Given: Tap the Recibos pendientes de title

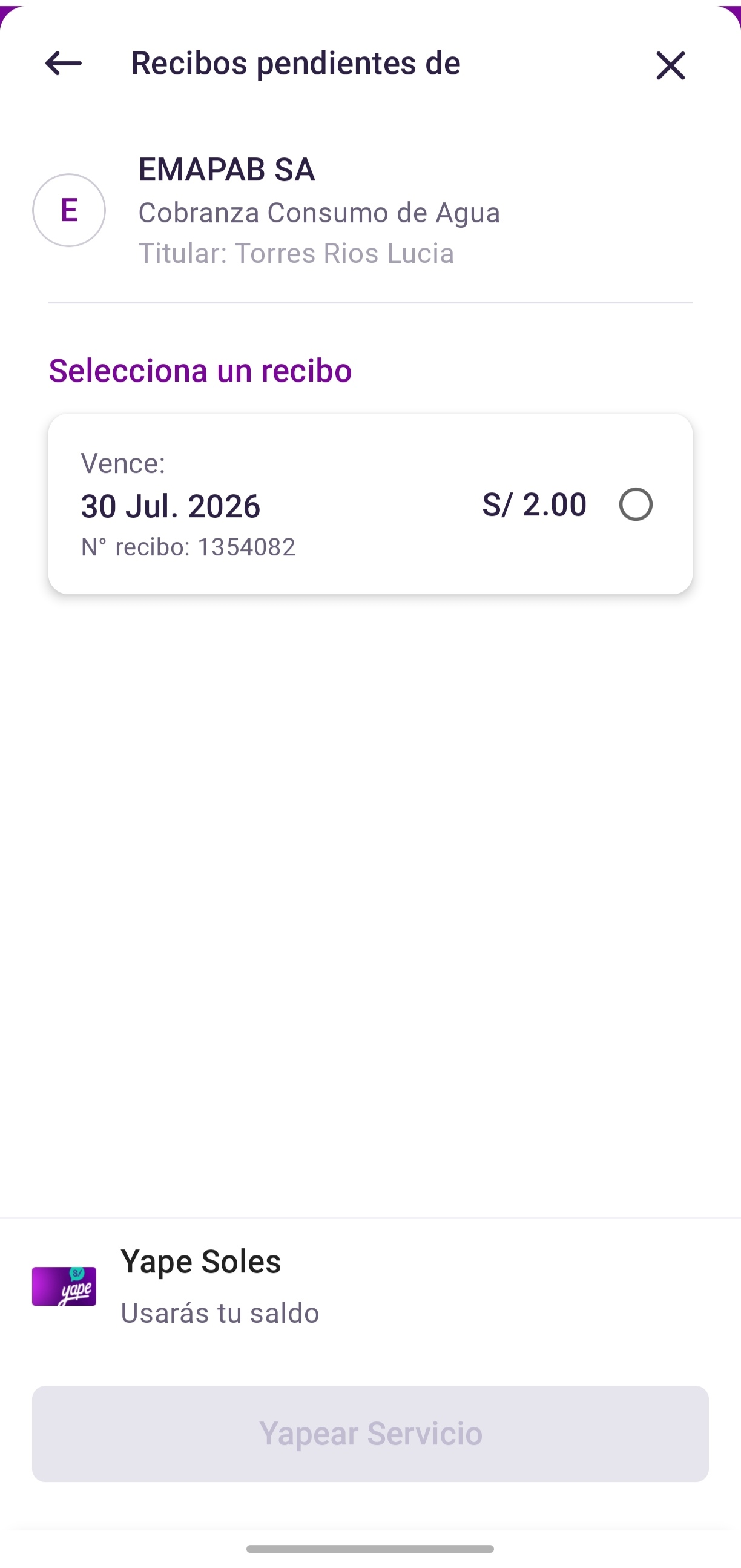Looking at the screenshot, I should click(295, 63).
